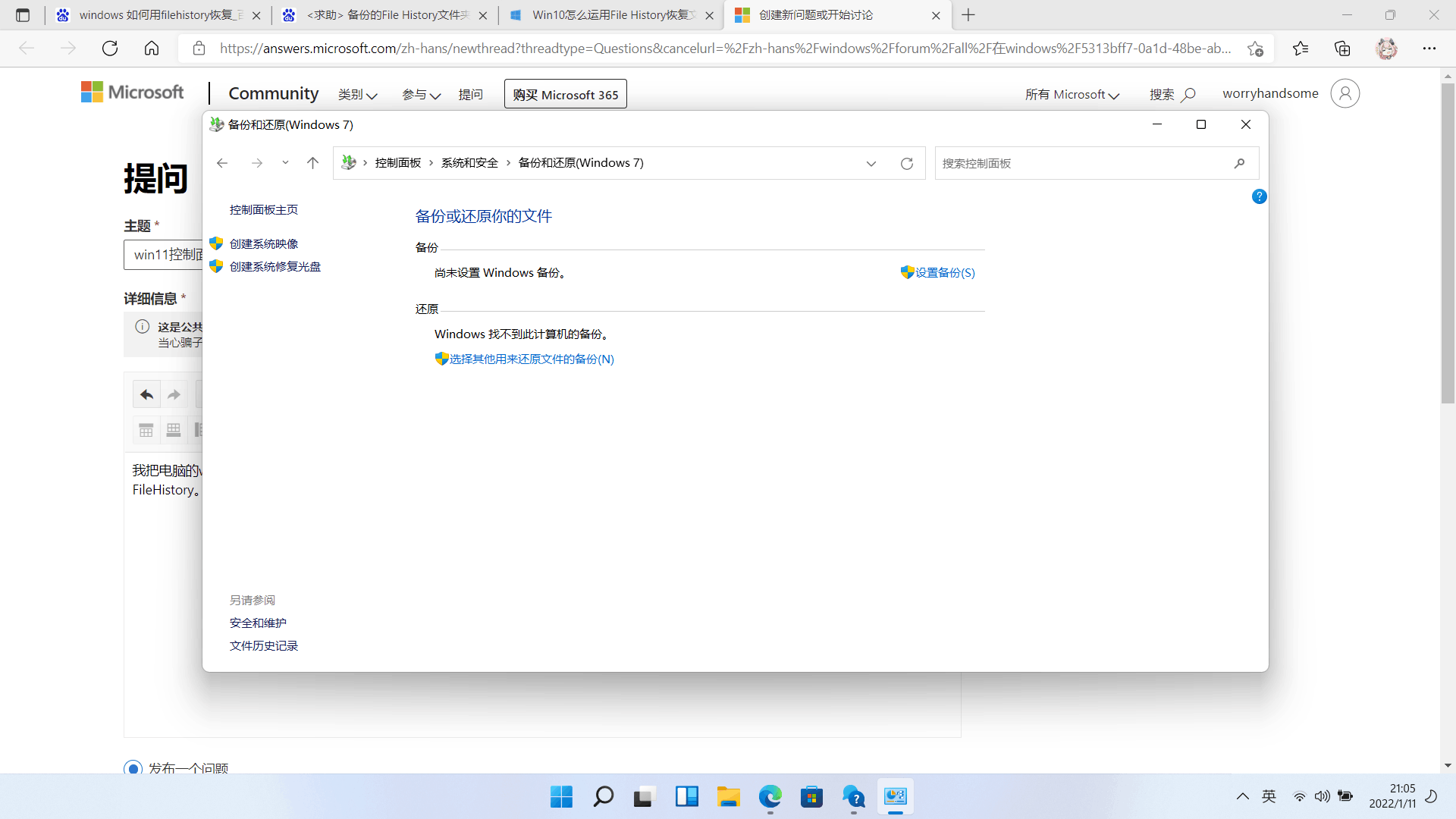The height and width of the screenshot is (819, 1456).
Task: Refresh the Control Panel view
Action: (x=907, y=164)
